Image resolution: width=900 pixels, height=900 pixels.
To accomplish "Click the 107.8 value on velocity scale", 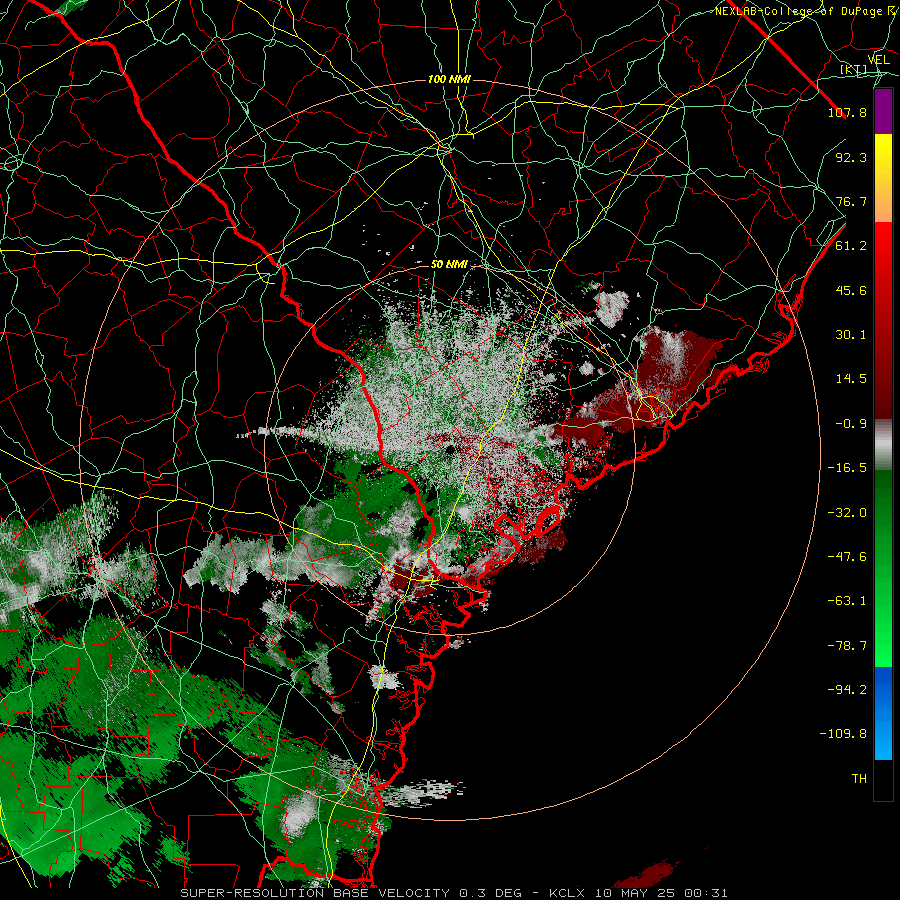I will 847,112.
